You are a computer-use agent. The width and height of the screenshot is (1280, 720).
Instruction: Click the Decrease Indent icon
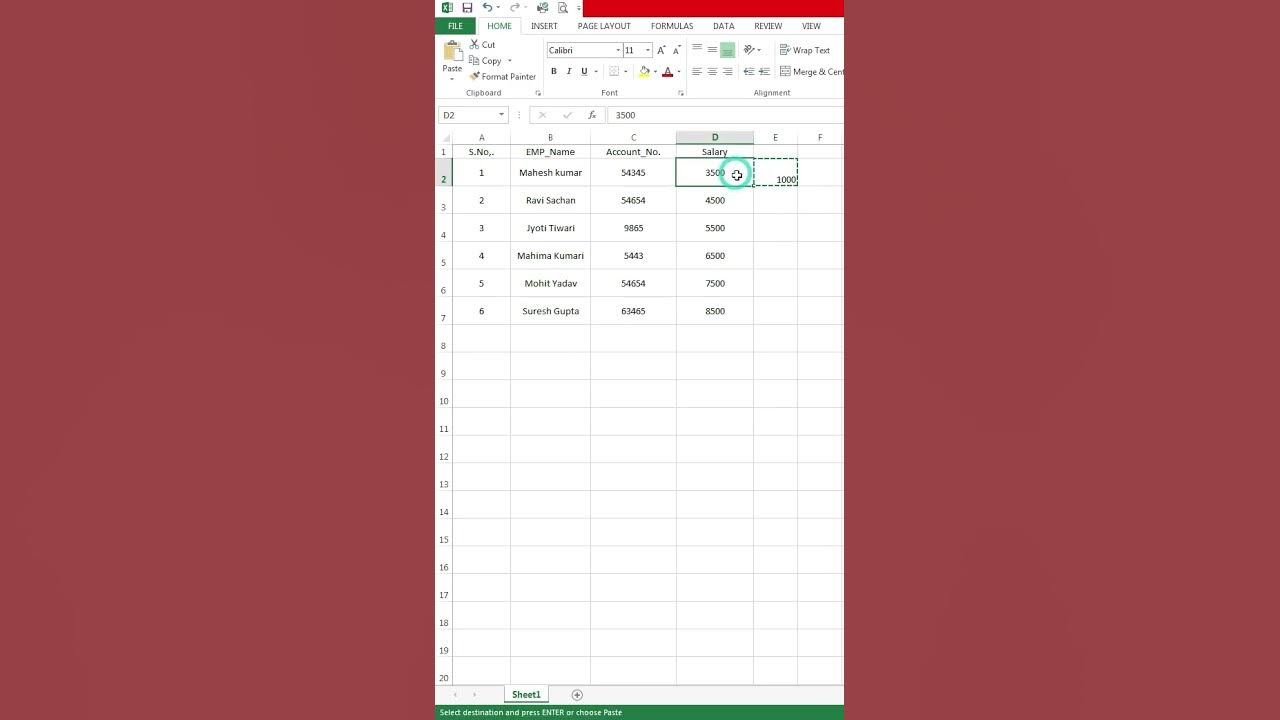pos(748,72)
